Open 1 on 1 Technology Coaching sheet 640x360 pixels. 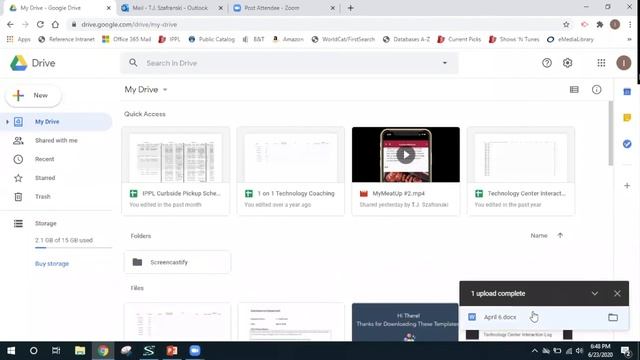click(x=291, y=171)
